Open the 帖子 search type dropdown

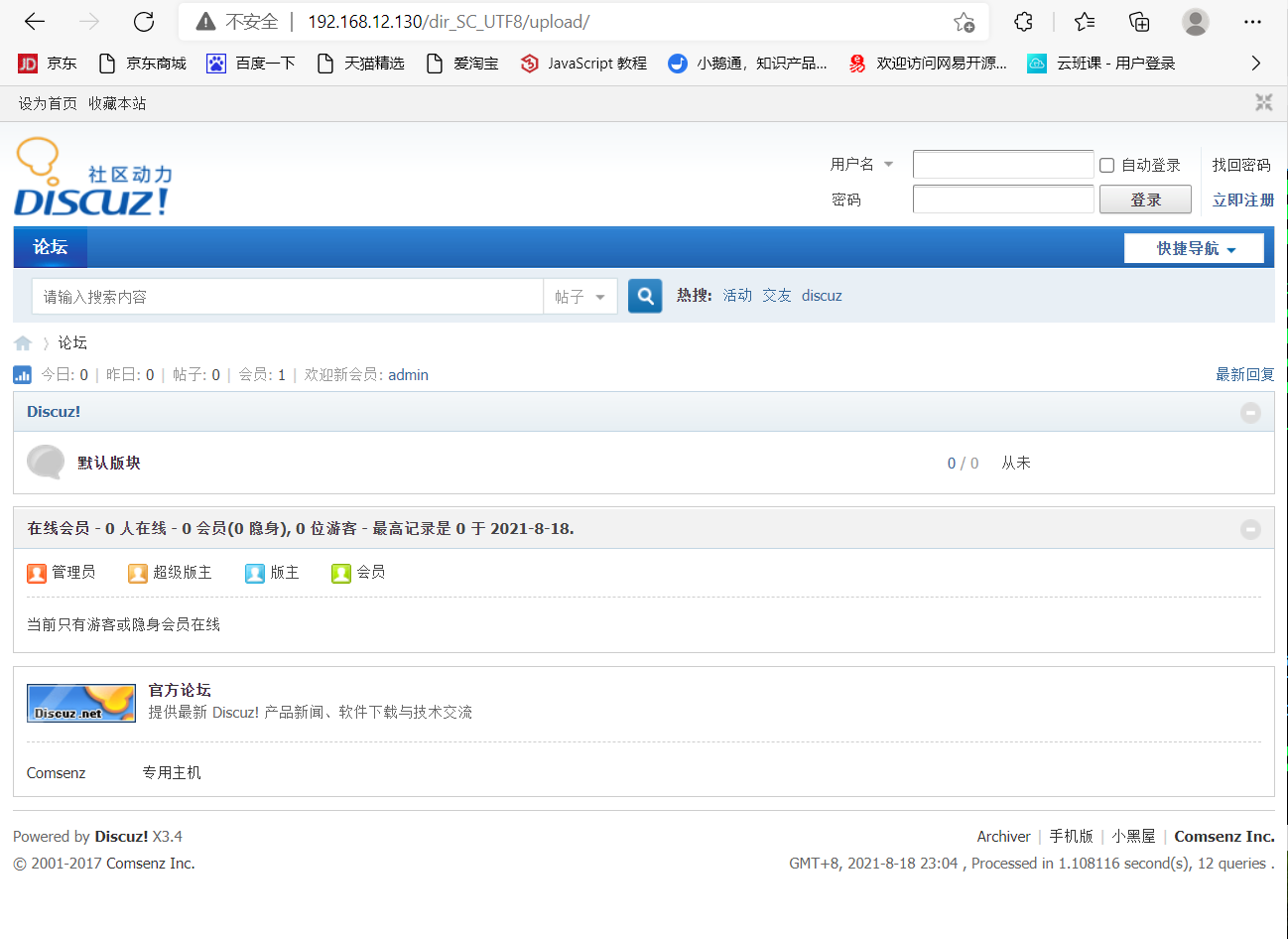point(580,297)
